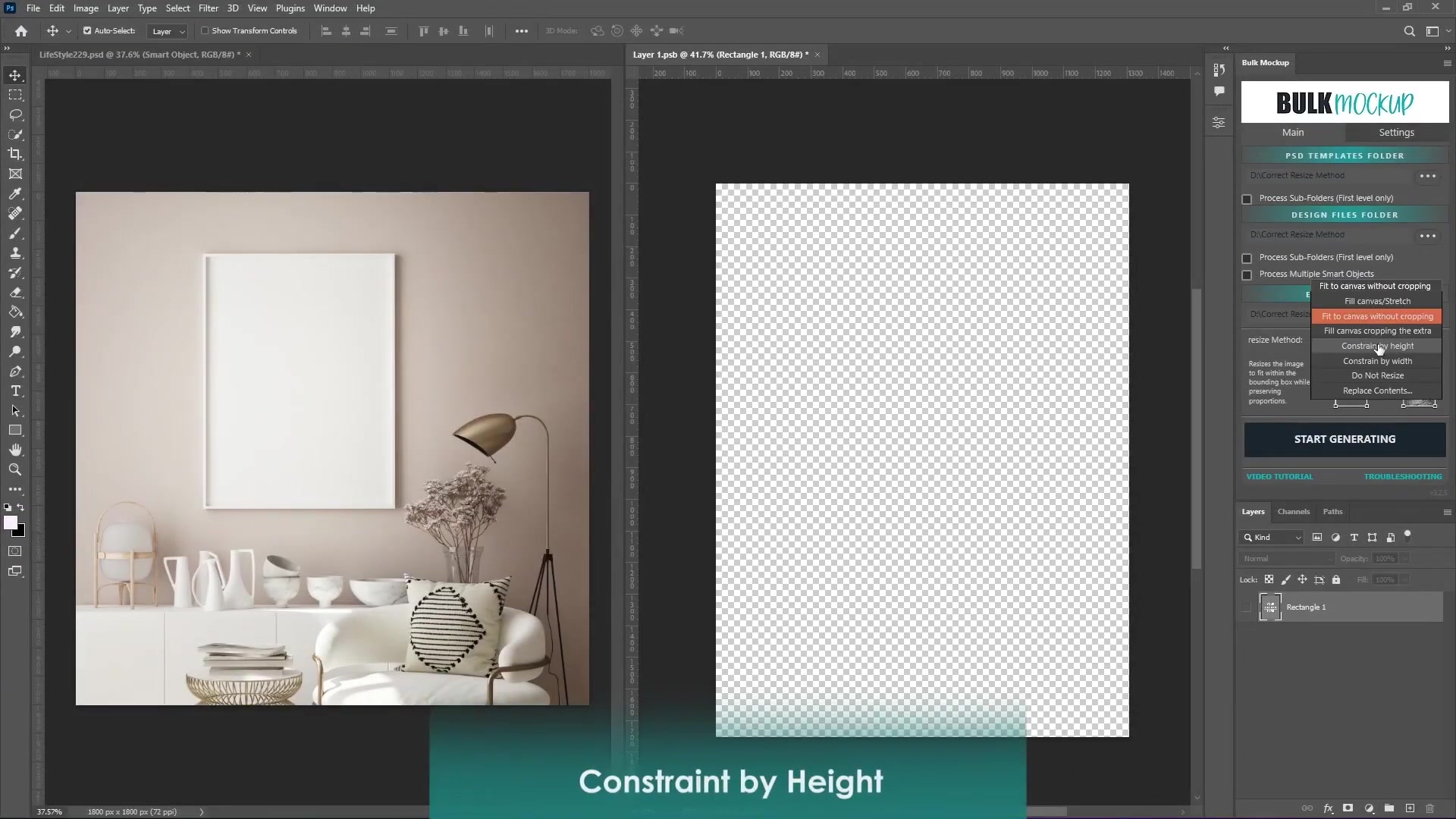
Task: Enable Process Sub-Folders under PSD Templates Folder
Action: 1247,199
